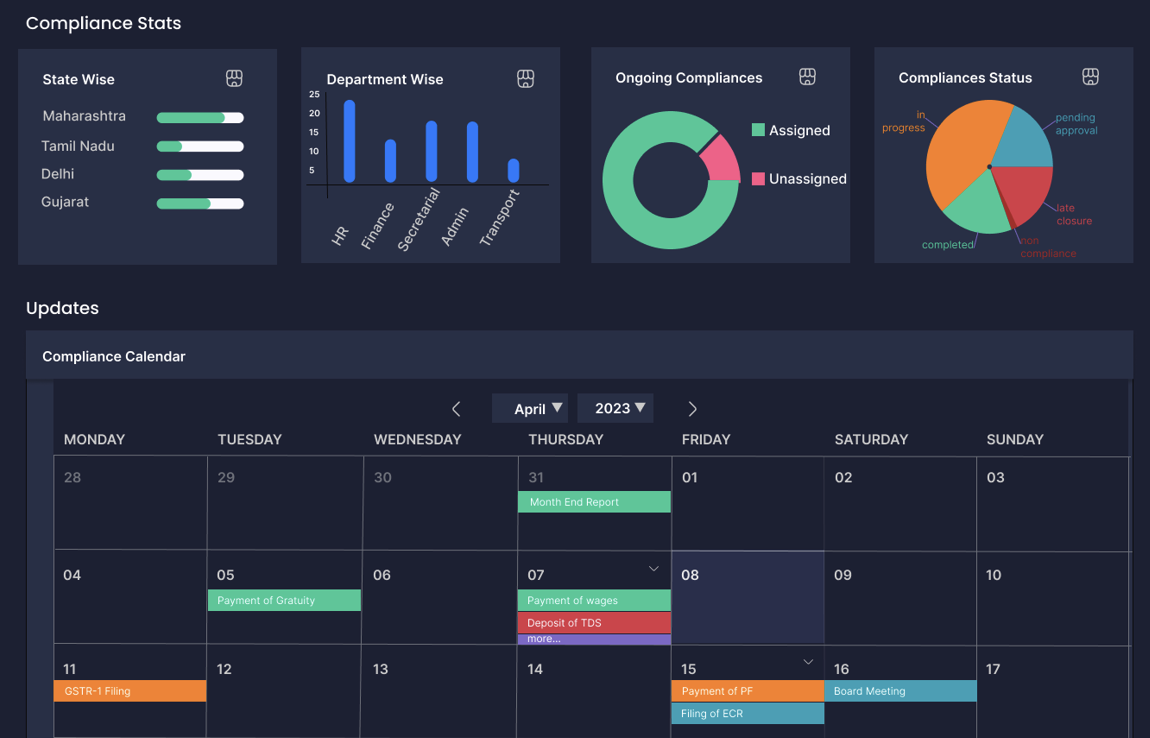The image size is (1150, 738).
Task: Open the Month End Report event
Action: point(594,502)
